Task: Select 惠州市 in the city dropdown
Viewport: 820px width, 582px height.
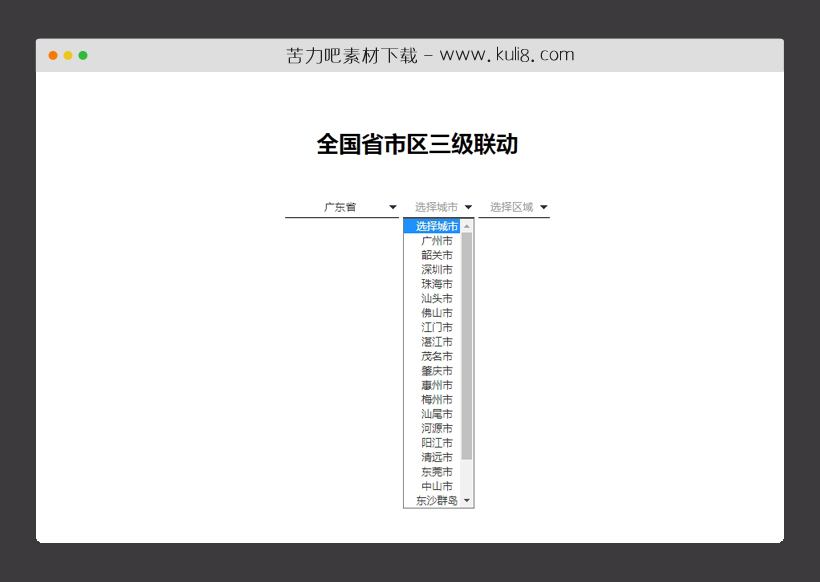Action: click(435, 384)
